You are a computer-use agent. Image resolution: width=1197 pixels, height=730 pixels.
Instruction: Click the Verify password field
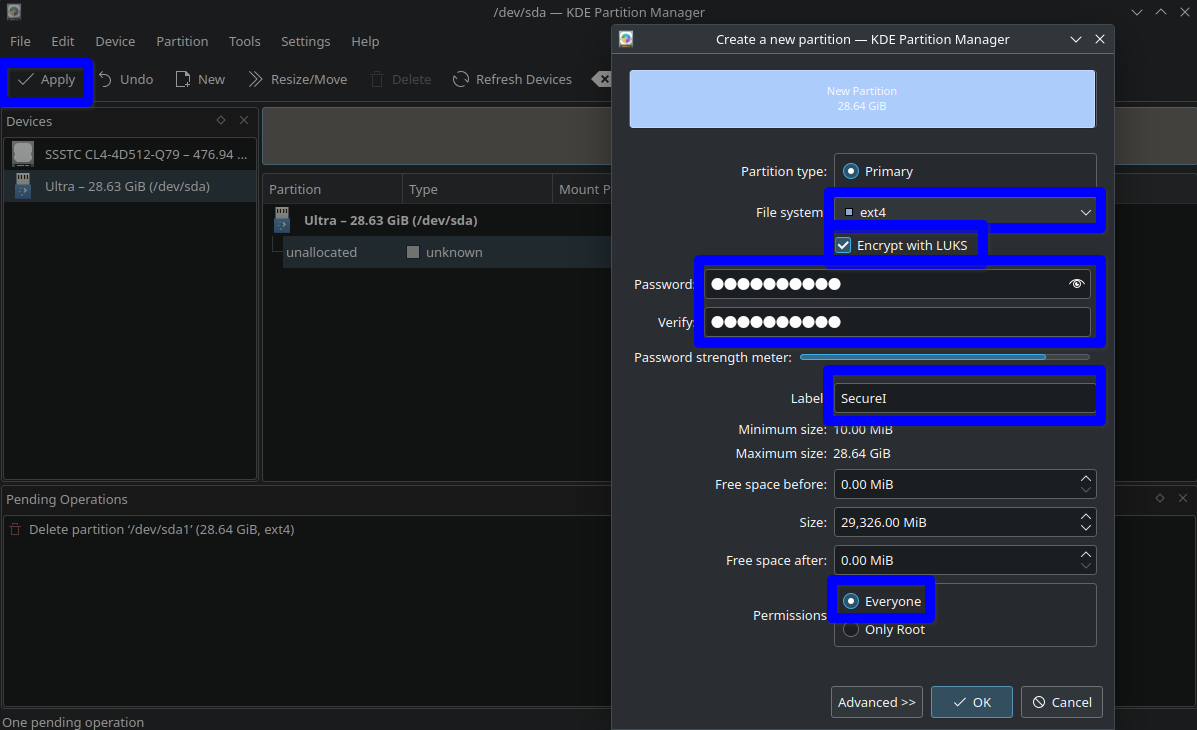click(897, 322)
